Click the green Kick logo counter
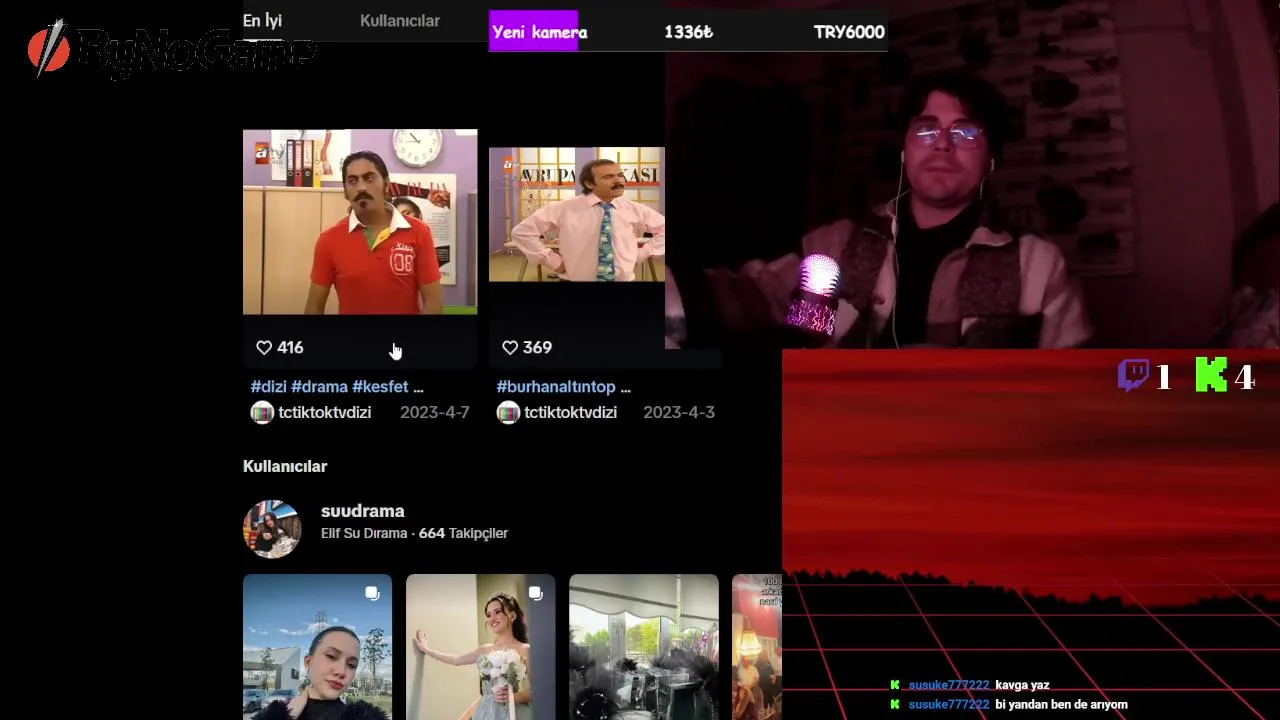Screen dimensions: 1280x720 [x=1224, y=376]
